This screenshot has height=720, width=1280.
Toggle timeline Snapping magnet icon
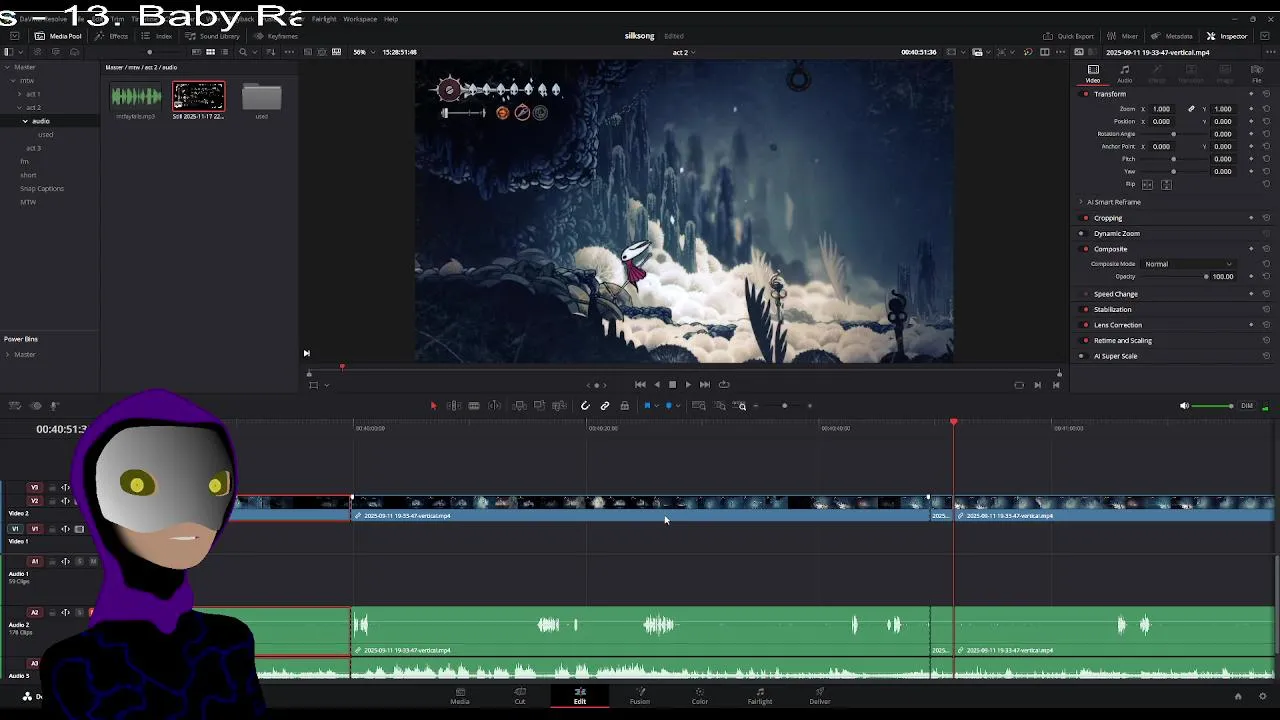[585, 406]
